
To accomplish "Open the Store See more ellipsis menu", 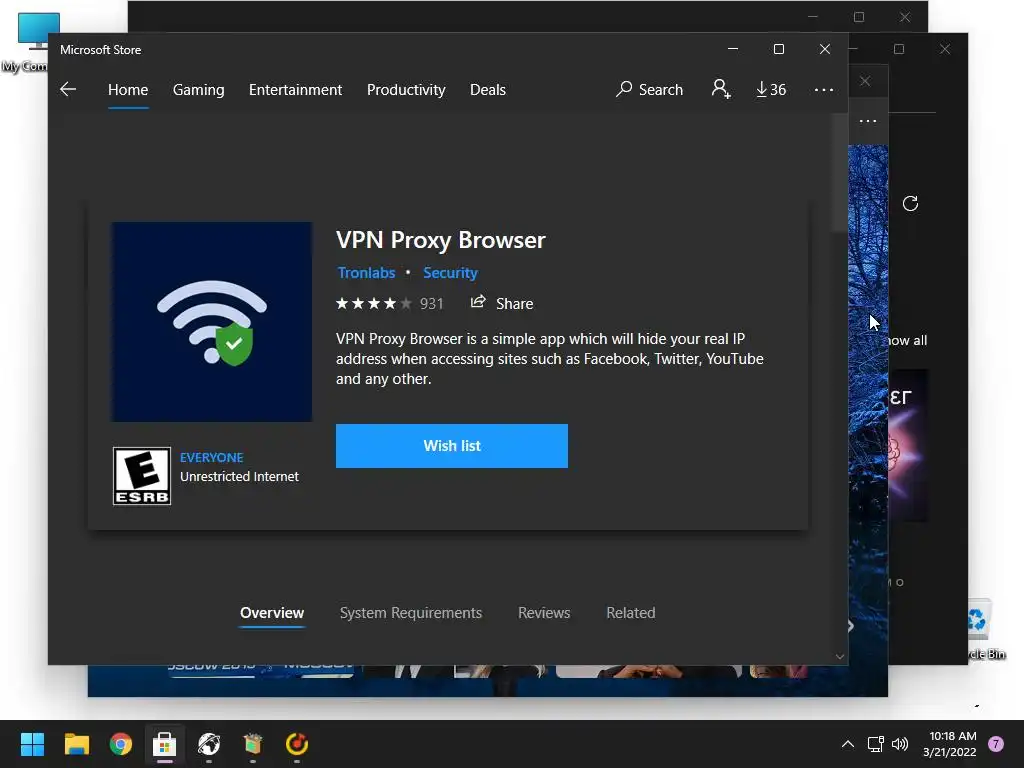I will (x=824, y=89).
